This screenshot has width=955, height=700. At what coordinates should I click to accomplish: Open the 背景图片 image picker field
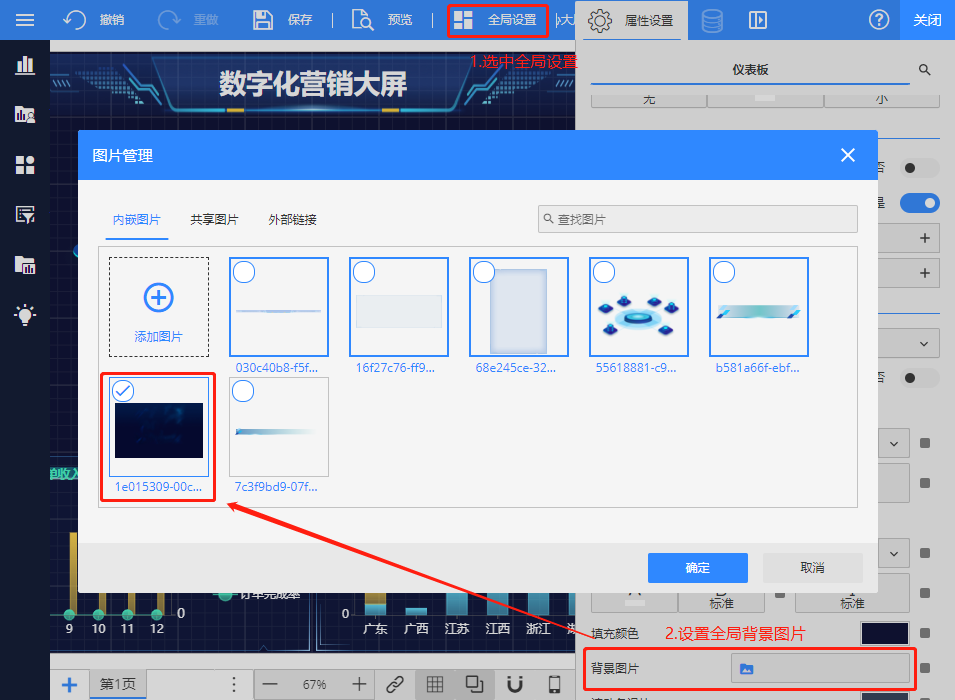[820, 668]
